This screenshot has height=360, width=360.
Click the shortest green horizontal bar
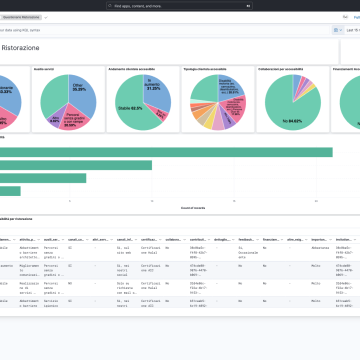click(10, 191)
